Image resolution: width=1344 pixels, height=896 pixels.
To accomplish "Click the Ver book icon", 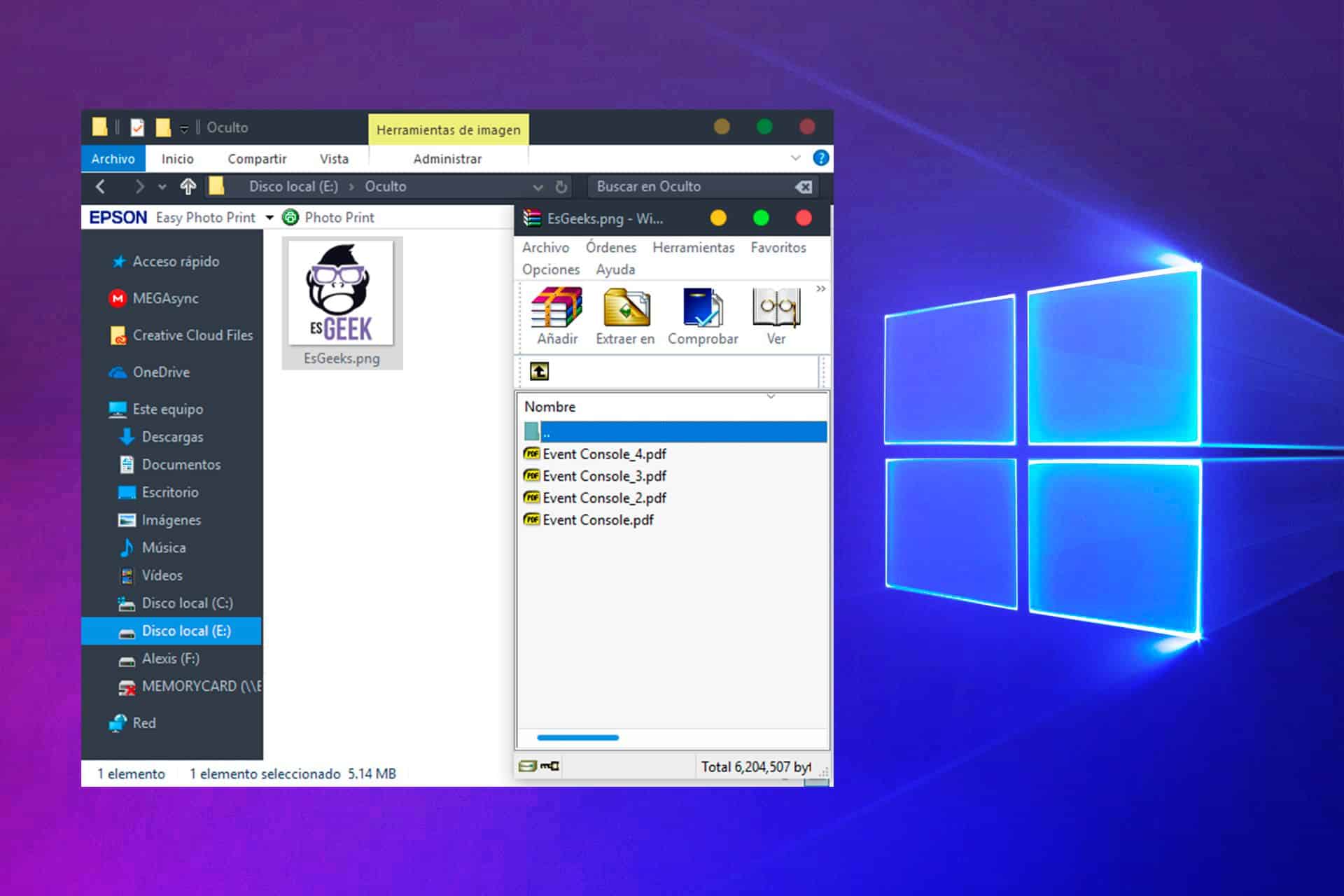I will [x=776, y=309].
